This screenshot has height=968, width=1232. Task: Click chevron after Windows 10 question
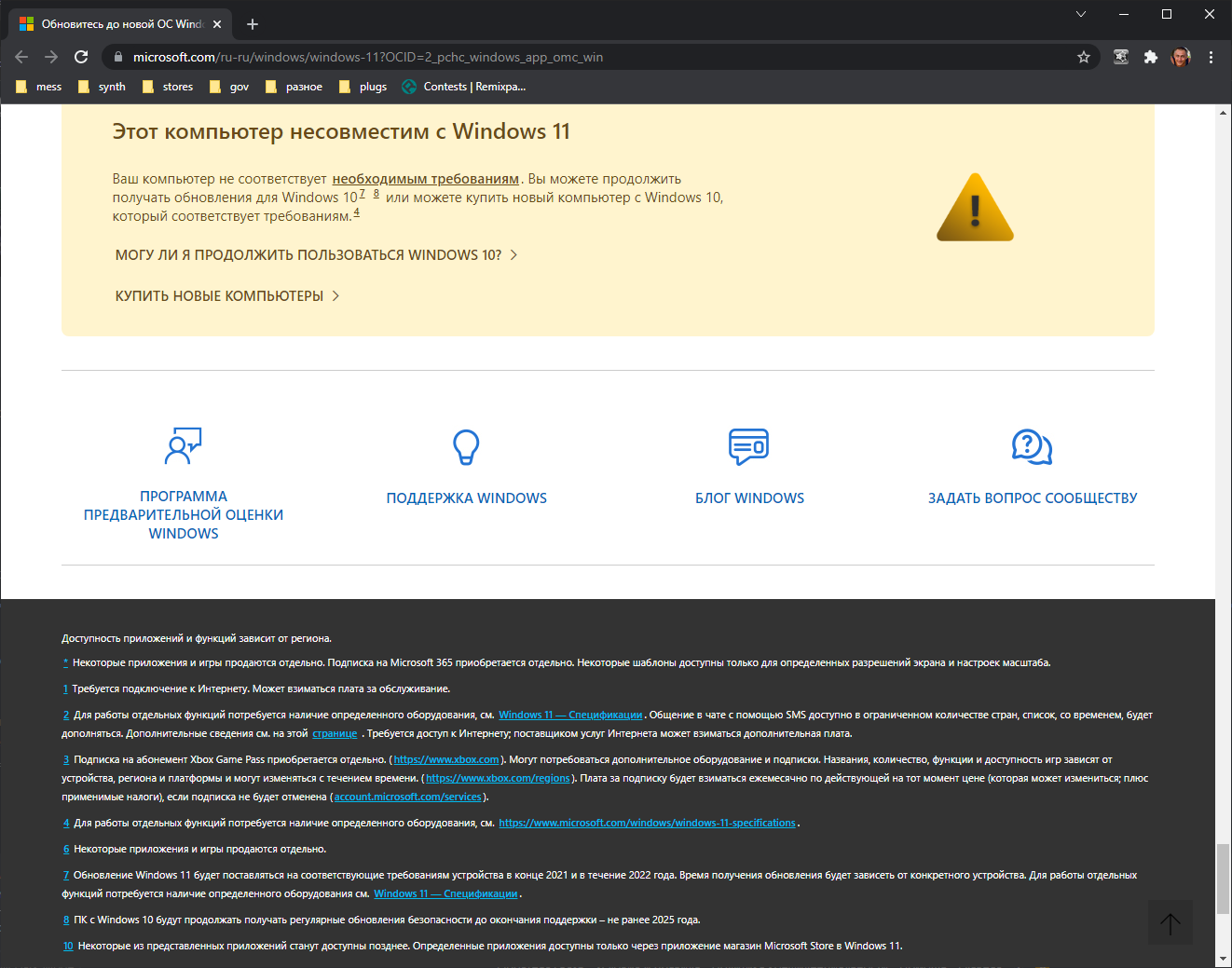coord(513,255)
